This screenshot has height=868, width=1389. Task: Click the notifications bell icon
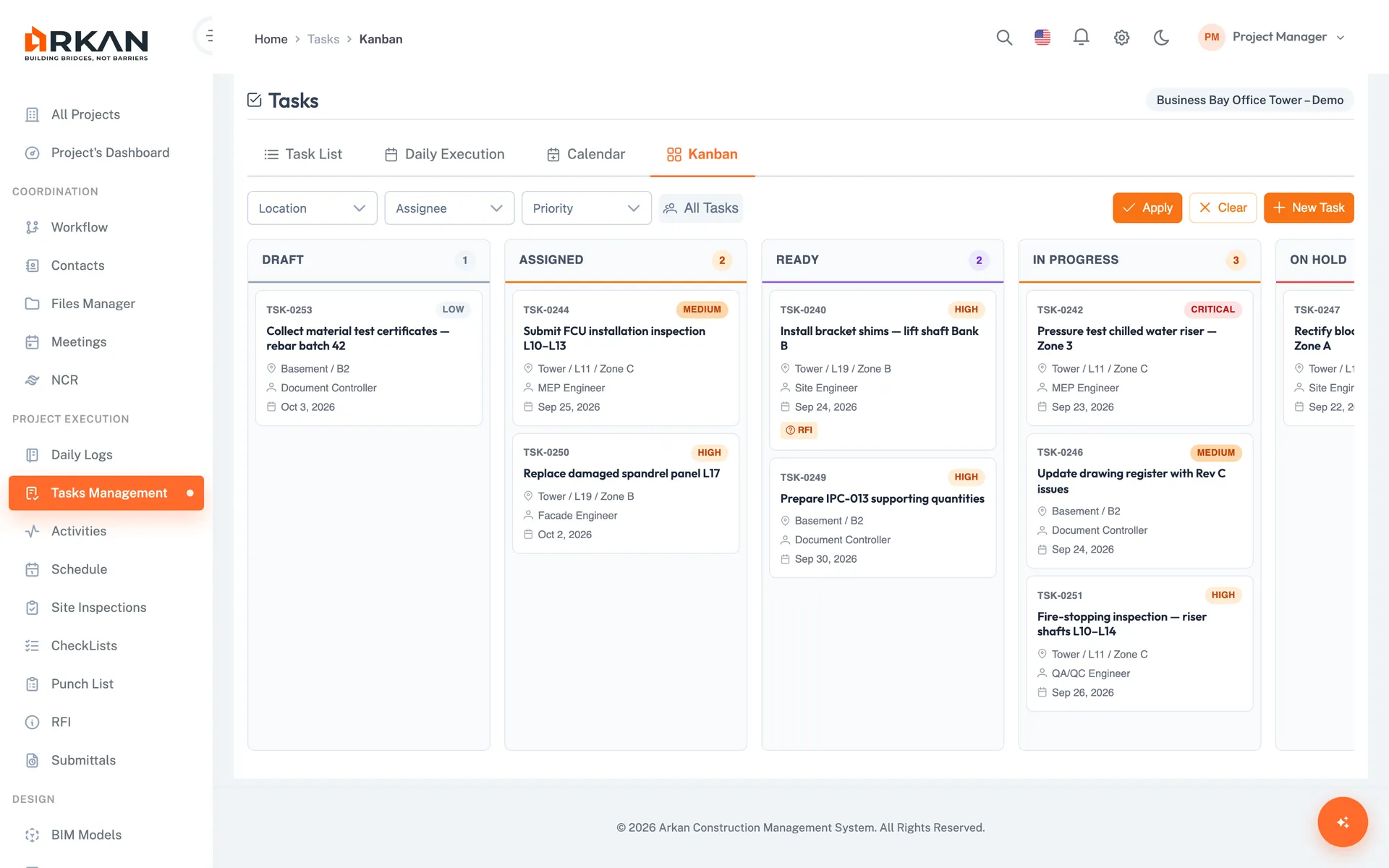click(x=1081, y=38)
